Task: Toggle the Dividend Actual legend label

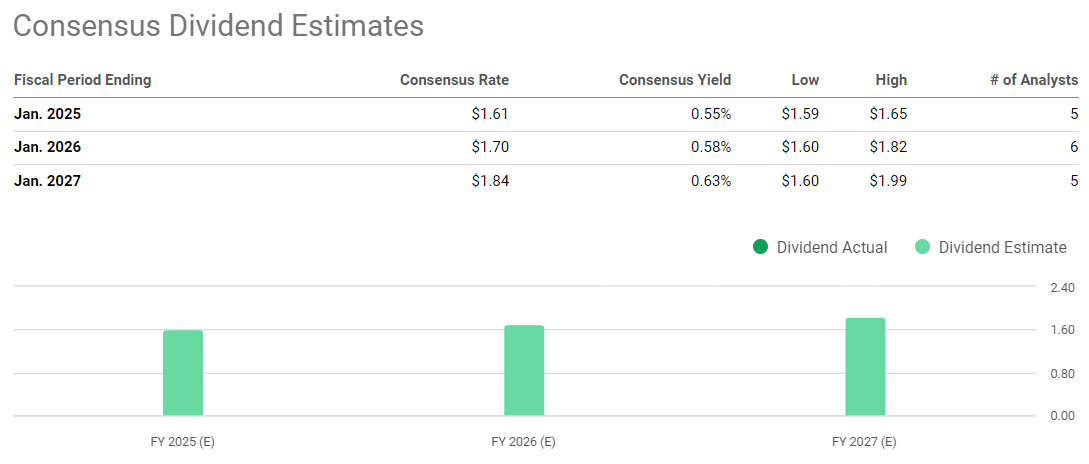Action: pos(832,247)
